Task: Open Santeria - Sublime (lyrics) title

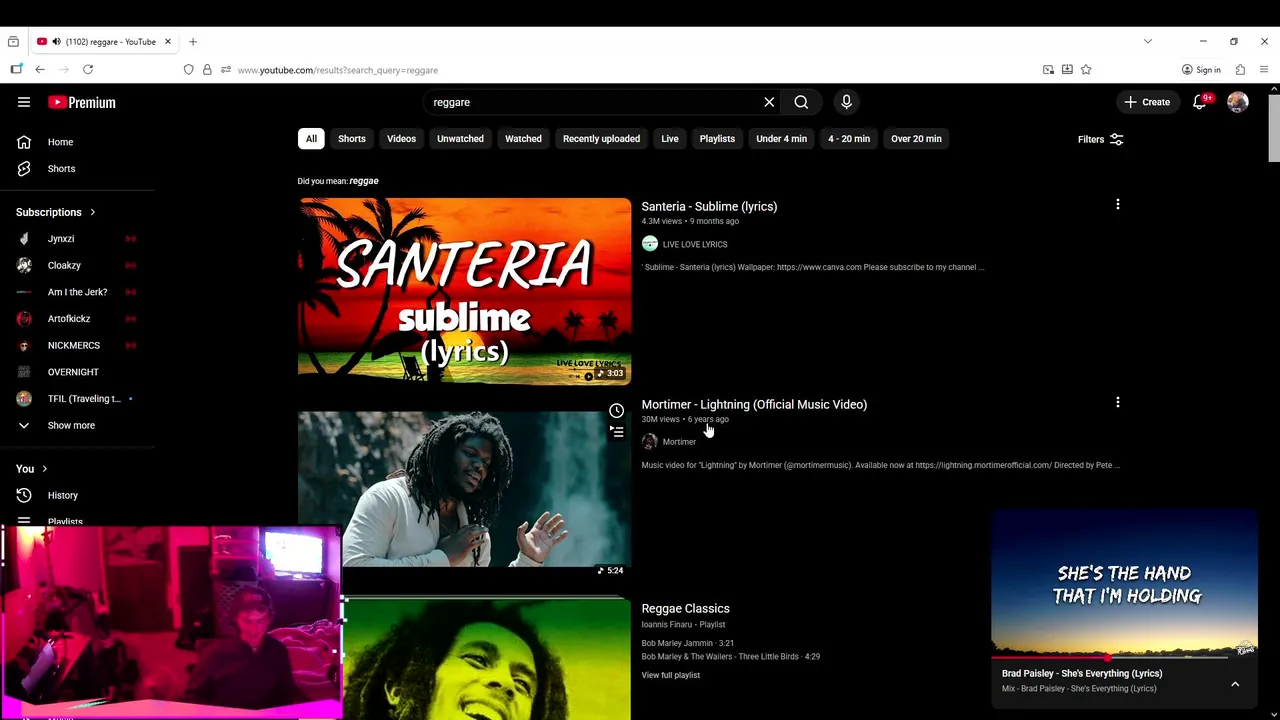Action: pyautogui.click(x=709, y=207)
